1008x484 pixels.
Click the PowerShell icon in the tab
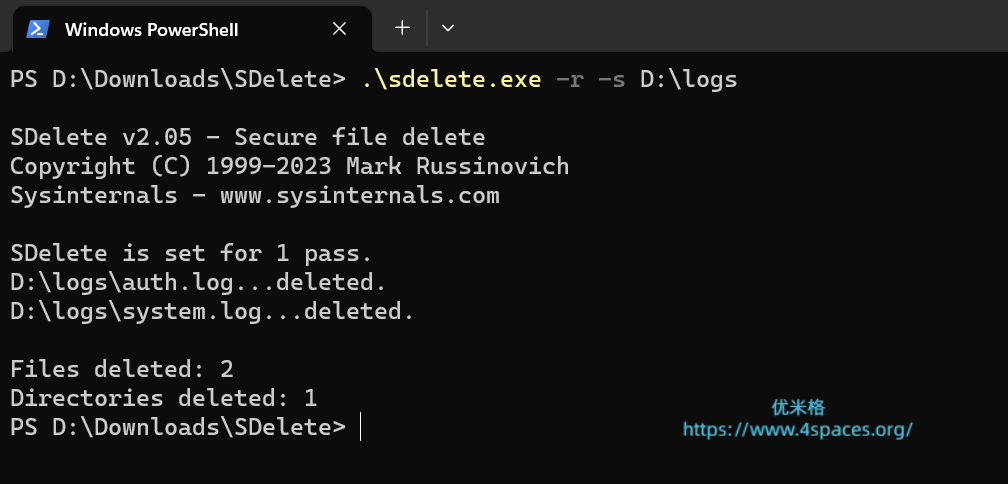[38, 29]
